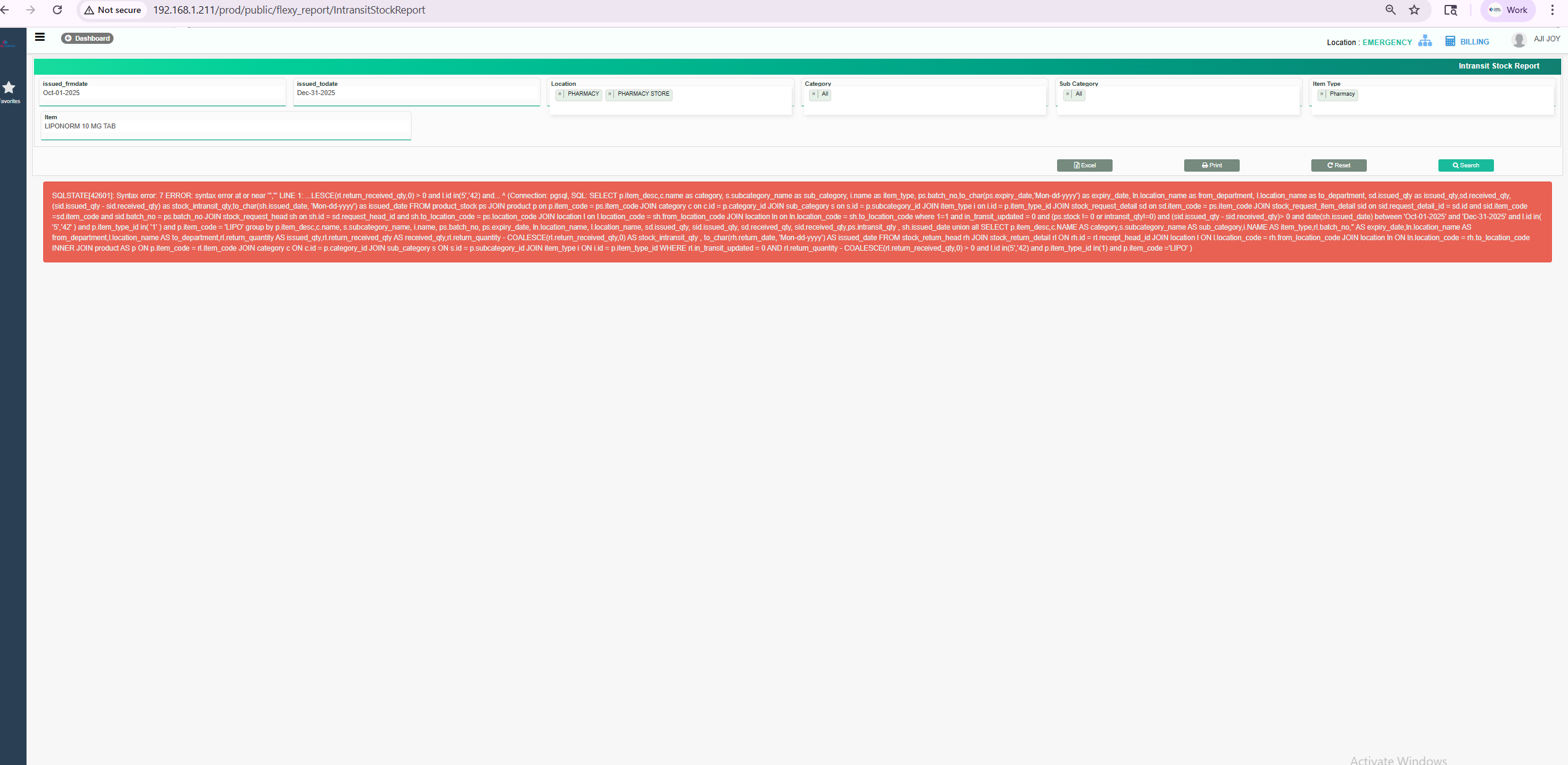Open the hamburger sidebar menu
The image size is (1568, 765).
click(x=39, y=37)
